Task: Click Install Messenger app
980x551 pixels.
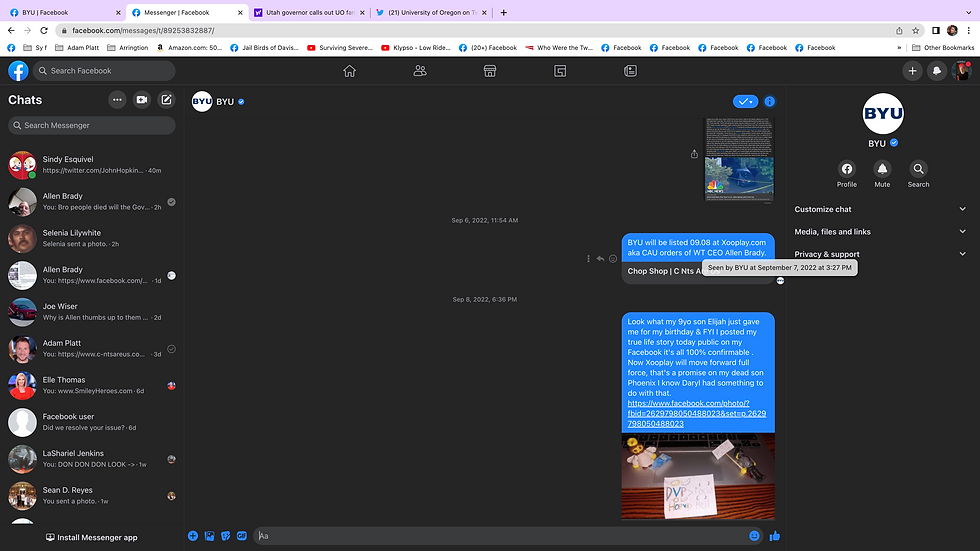Action: click(92, 537)
